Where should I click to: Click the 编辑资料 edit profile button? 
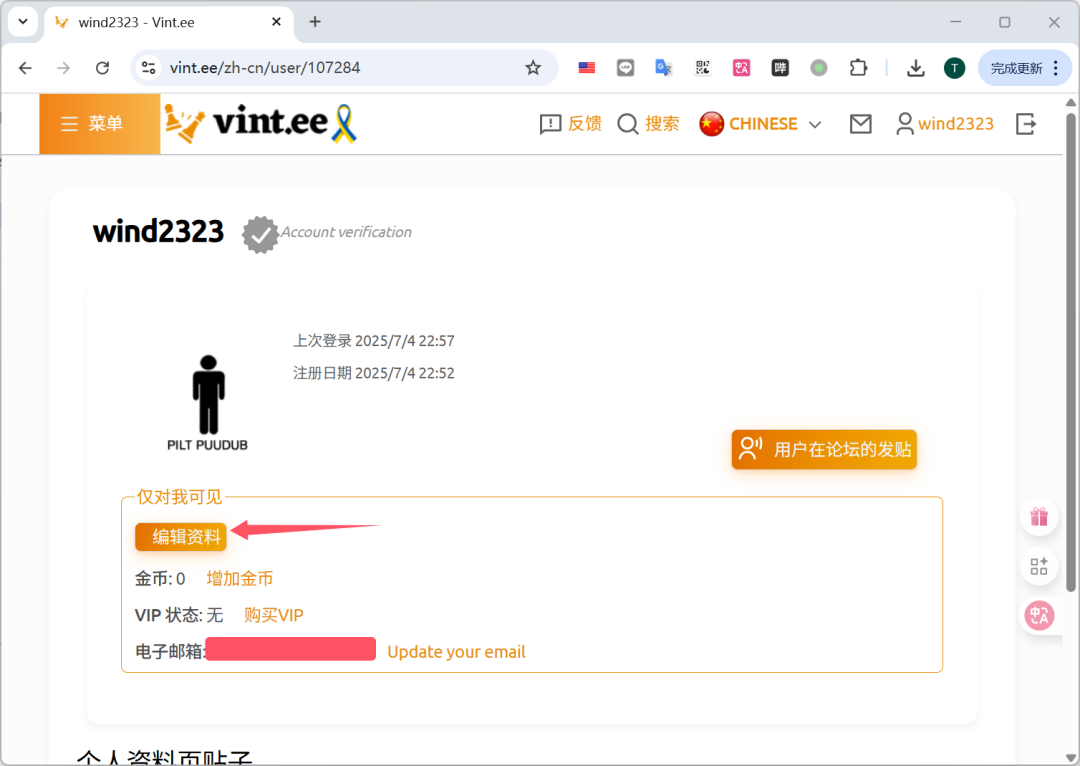tap(180, 537)
